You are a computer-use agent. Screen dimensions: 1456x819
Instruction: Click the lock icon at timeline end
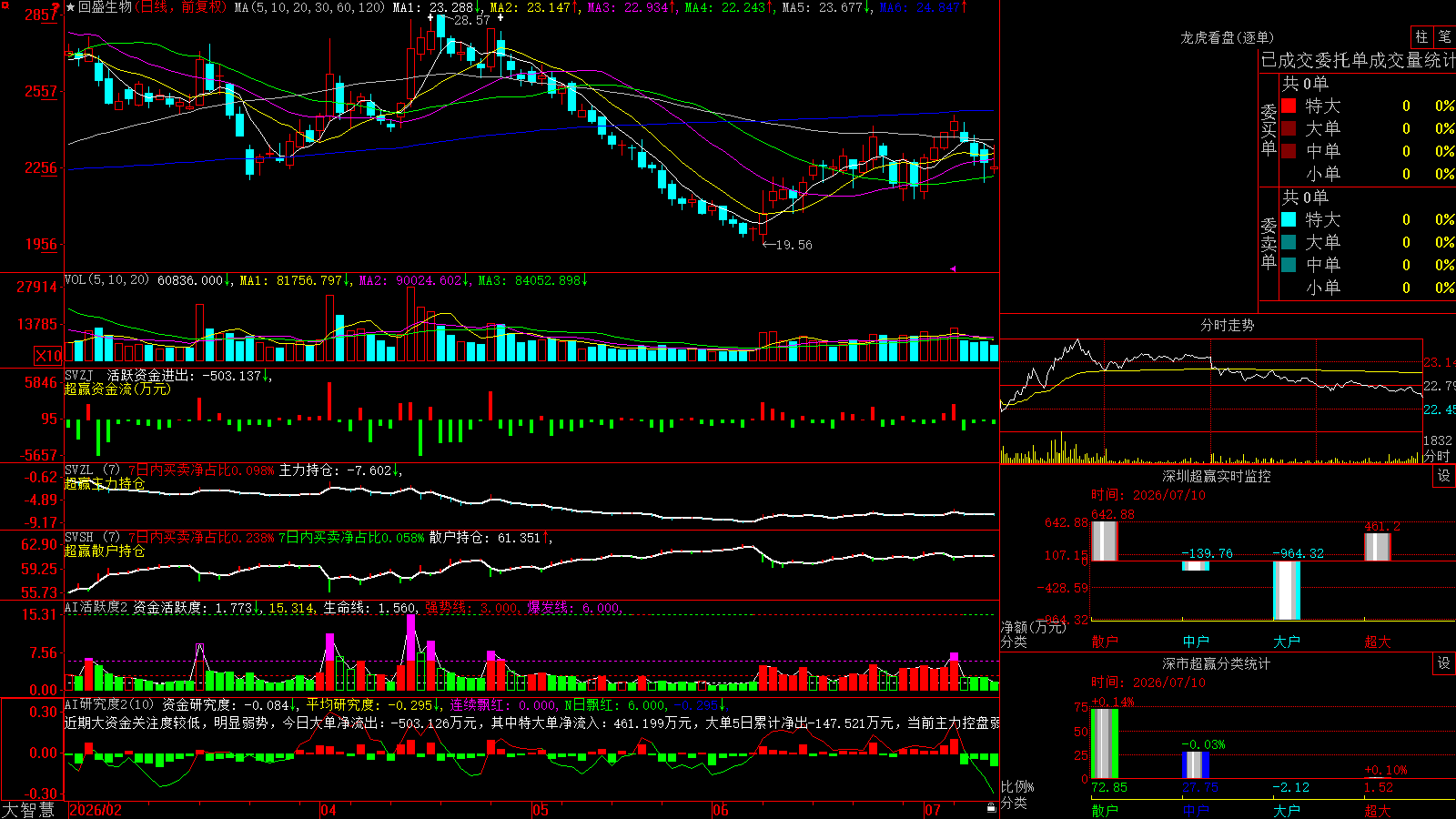[992, 808]
